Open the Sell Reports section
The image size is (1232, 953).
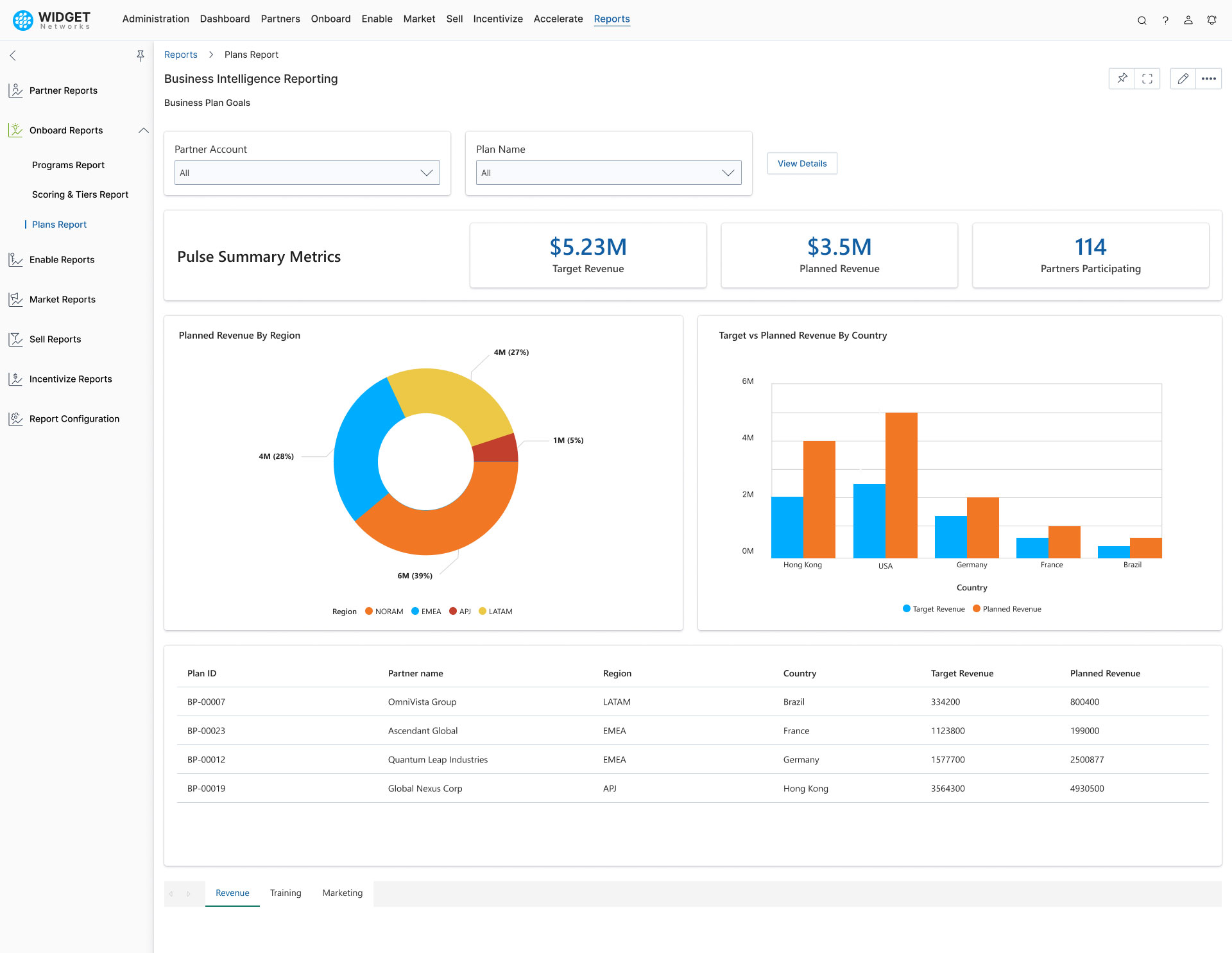coord(55,339)
